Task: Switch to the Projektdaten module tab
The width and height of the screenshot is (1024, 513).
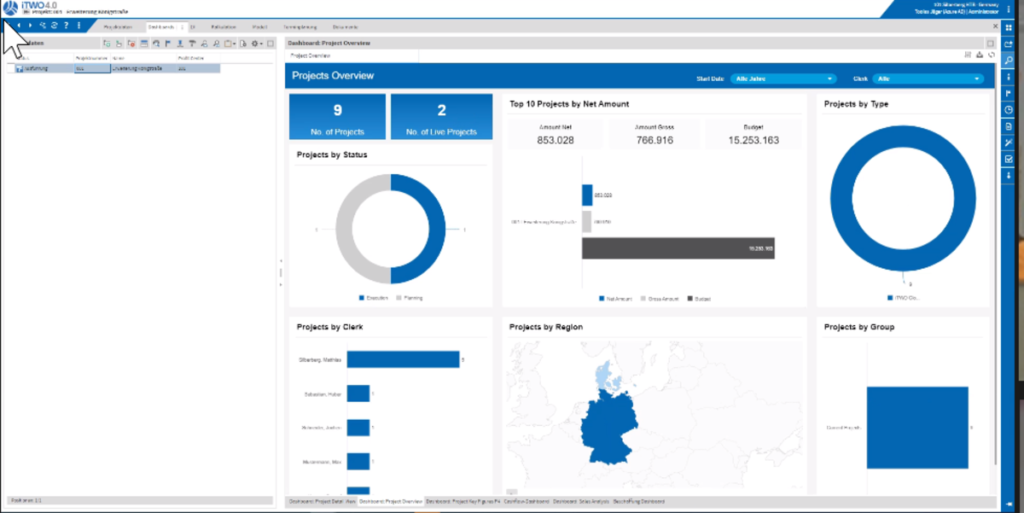Action: (118, 27)
